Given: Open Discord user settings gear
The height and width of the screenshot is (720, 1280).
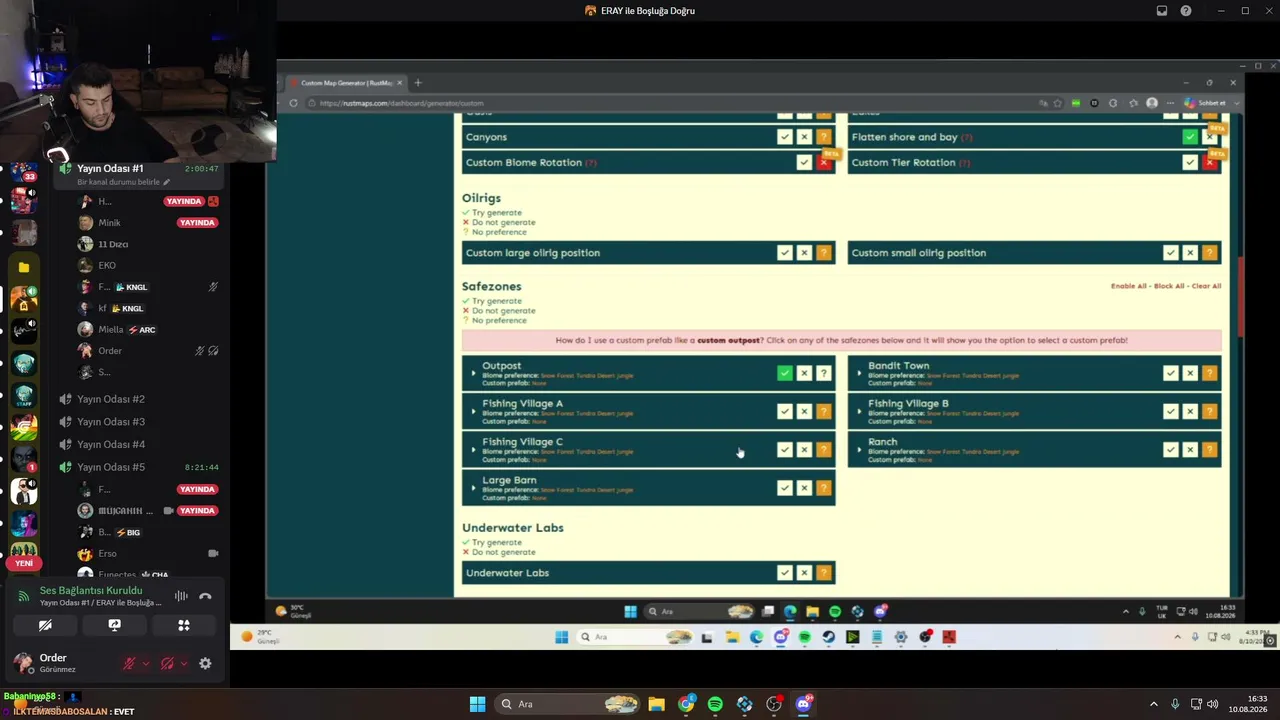Looking at the screenshot, I should tap(205, 663).
